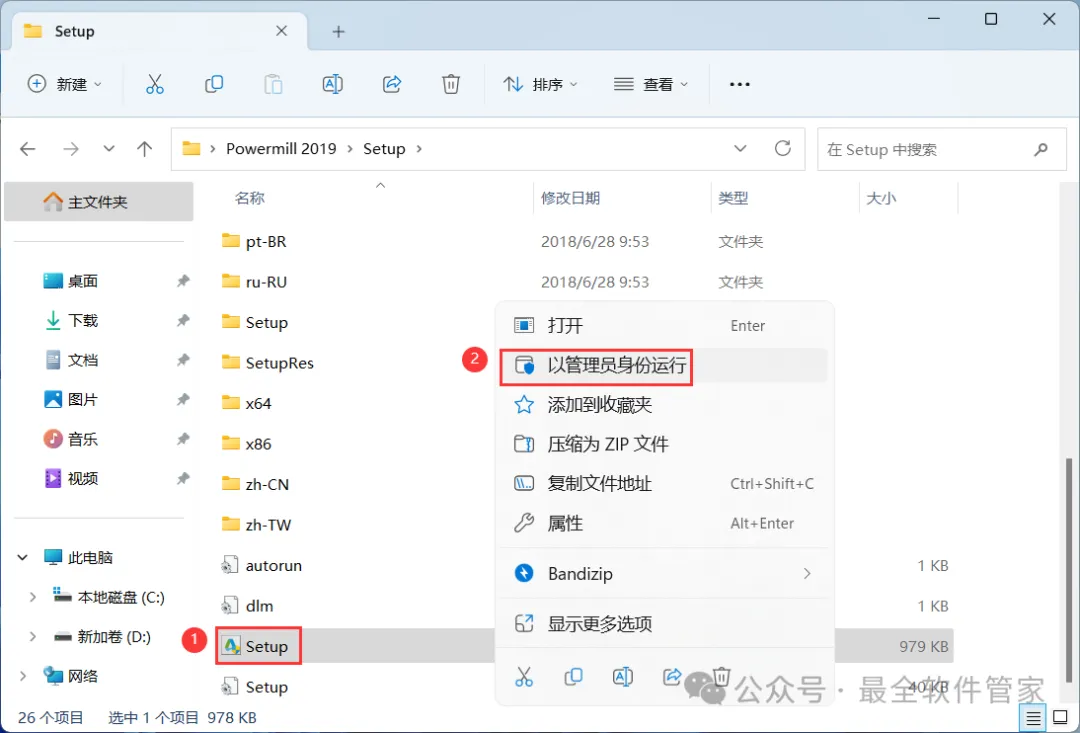Click Setup in the breadcrumb path

point(384,149)
